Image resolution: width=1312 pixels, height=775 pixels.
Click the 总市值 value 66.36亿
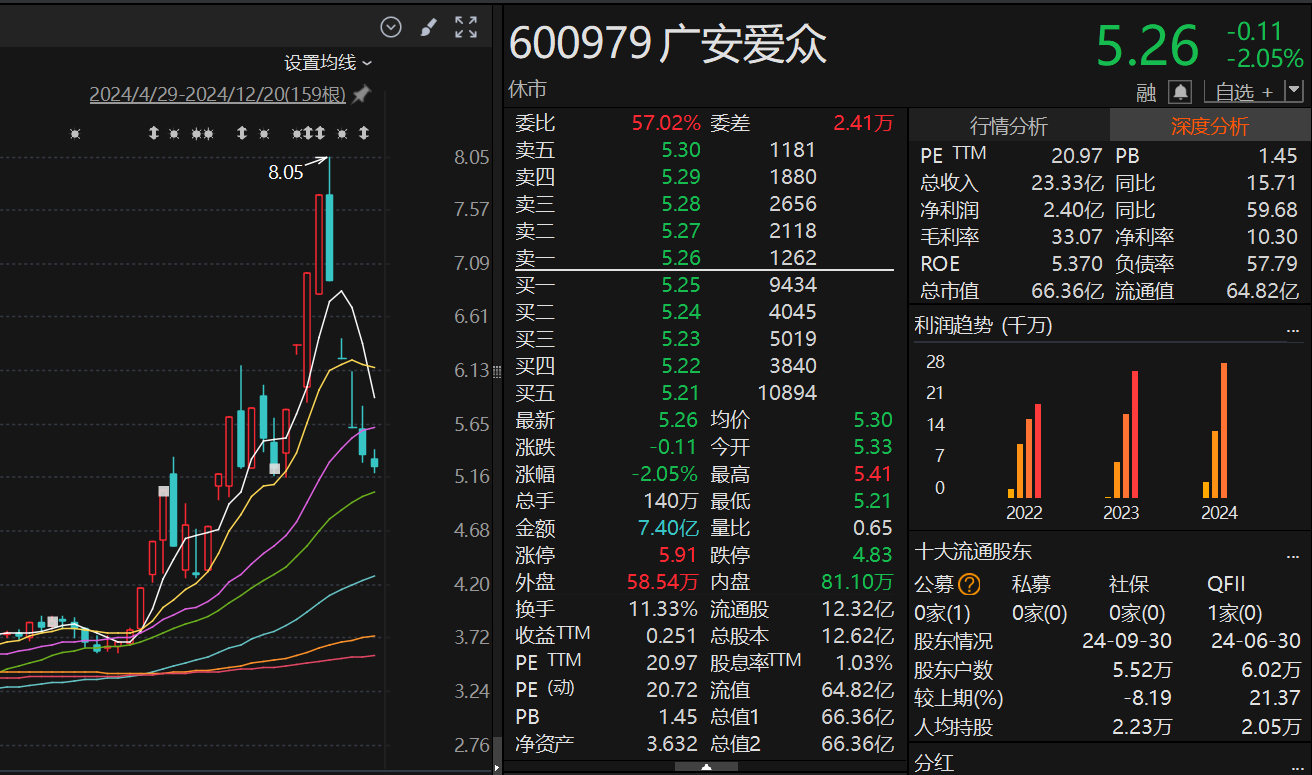1067,291
